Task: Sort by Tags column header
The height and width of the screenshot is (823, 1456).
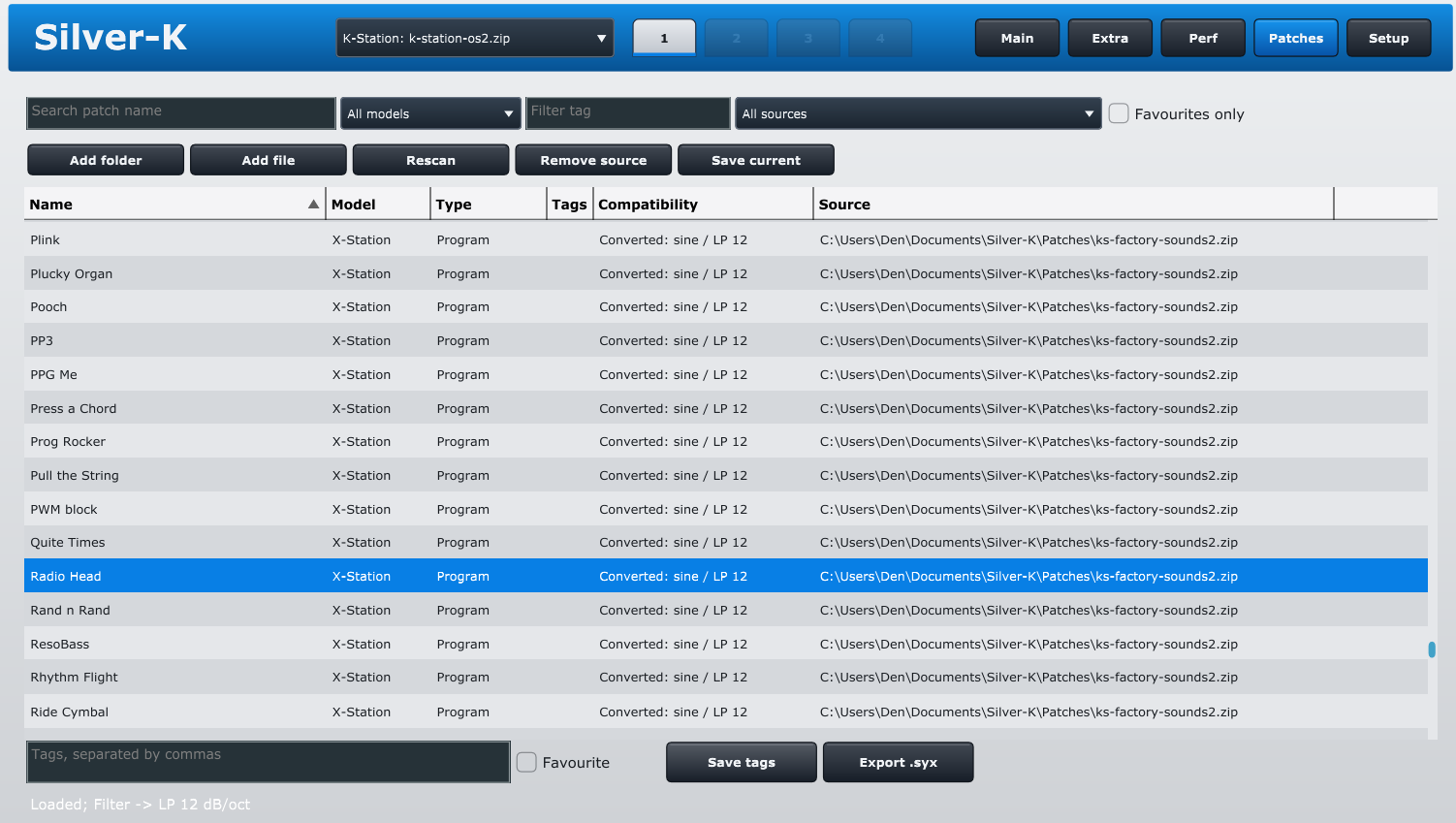Action: 570,204
